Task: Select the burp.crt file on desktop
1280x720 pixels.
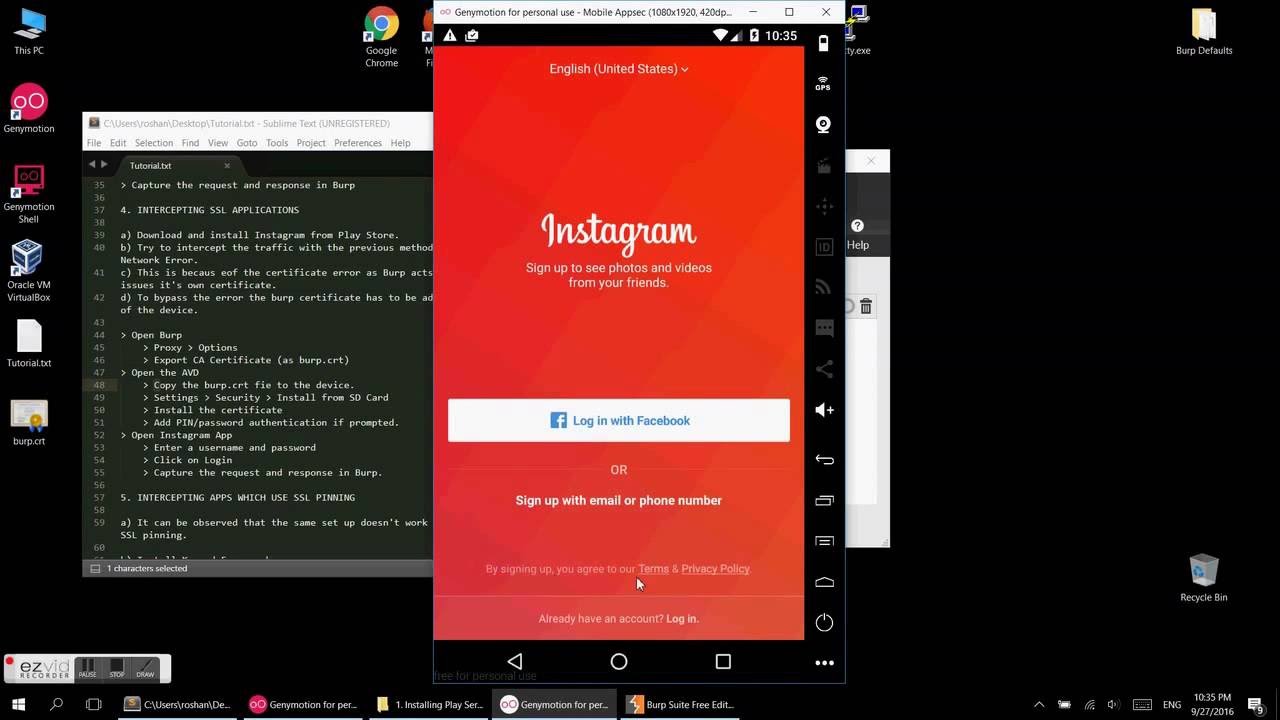Action: pyautogui.click(x=29, y=422)
